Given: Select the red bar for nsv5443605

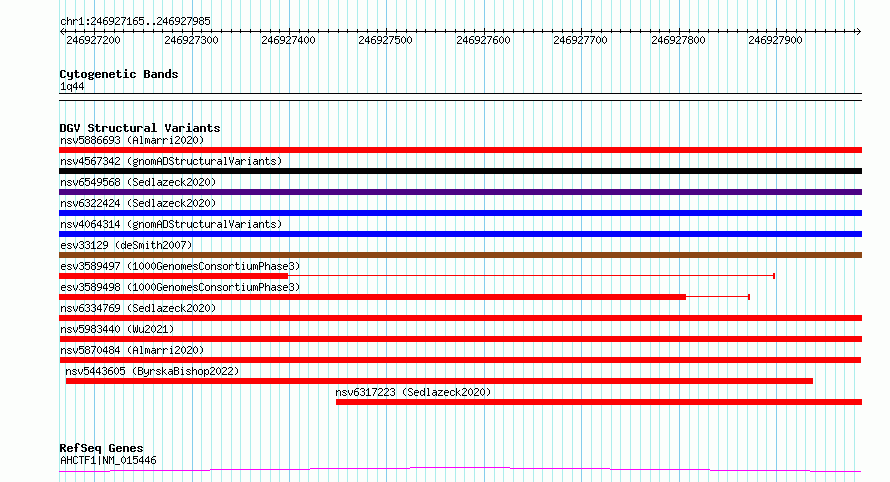Looking at the screenshot, I should pyautogui.click(x=439, y=381).
